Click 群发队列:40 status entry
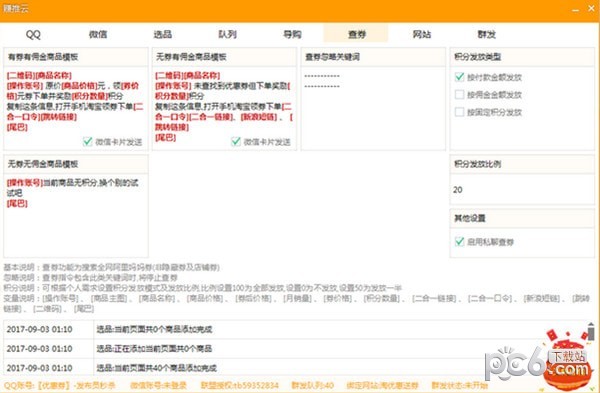Viewport: 600px width, 393px height. coord(313,385)
